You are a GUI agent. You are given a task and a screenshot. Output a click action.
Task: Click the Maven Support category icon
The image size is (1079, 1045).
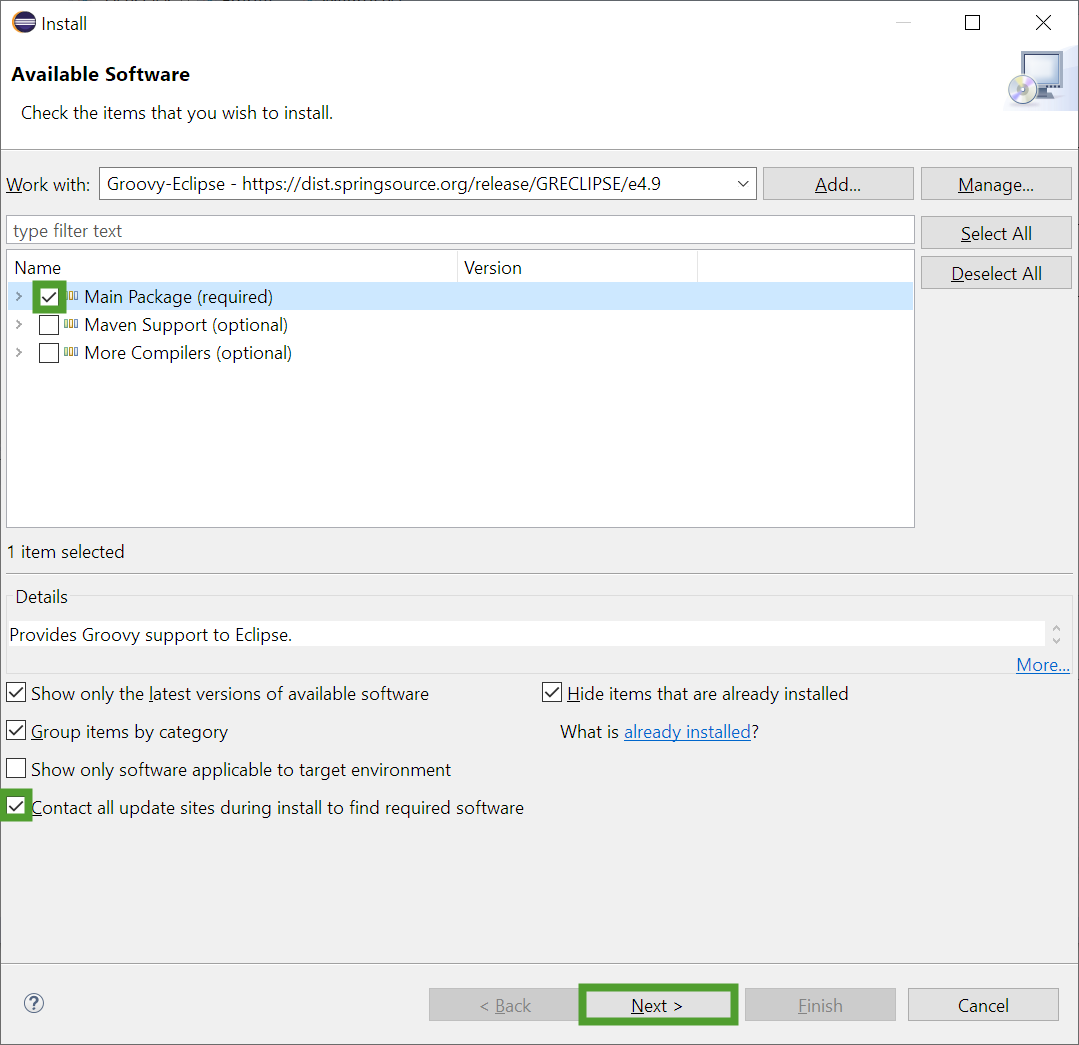tap(72, 325)
